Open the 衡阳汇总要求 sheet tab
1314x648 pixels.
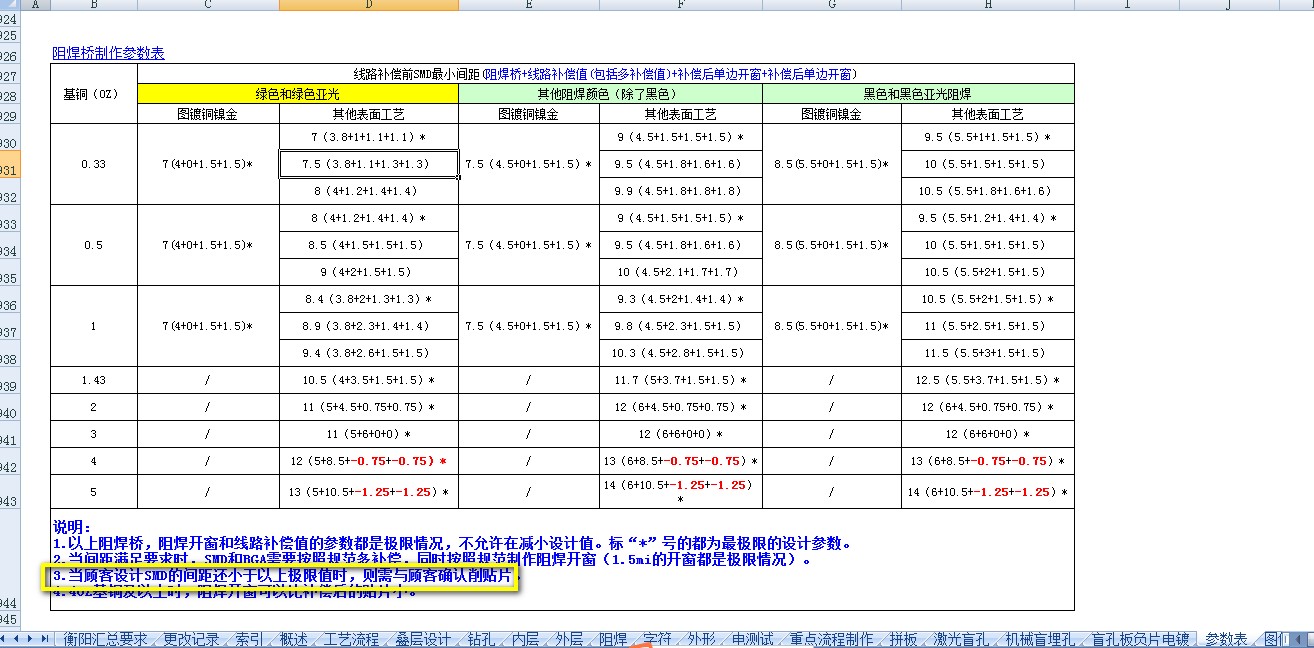point(105,639)
